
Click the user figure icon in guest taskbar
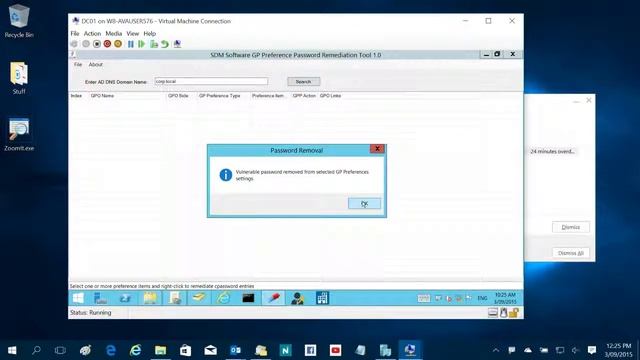(298, 298)
